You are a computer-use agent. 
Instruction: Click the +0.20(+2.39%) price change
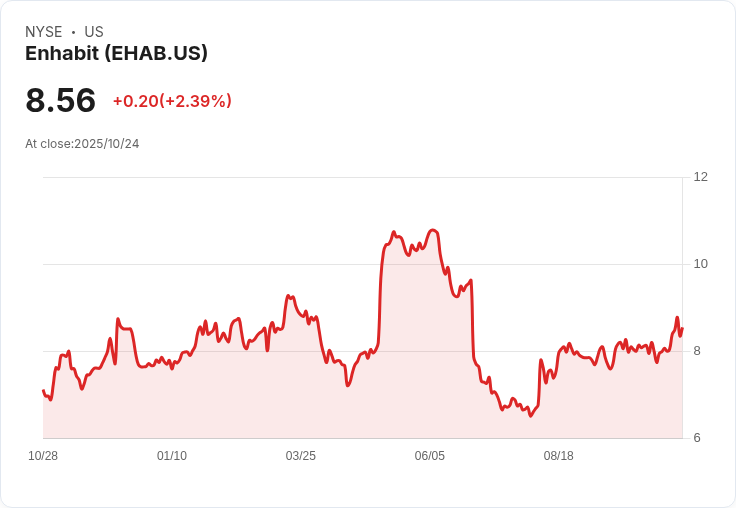pos(172,101)
